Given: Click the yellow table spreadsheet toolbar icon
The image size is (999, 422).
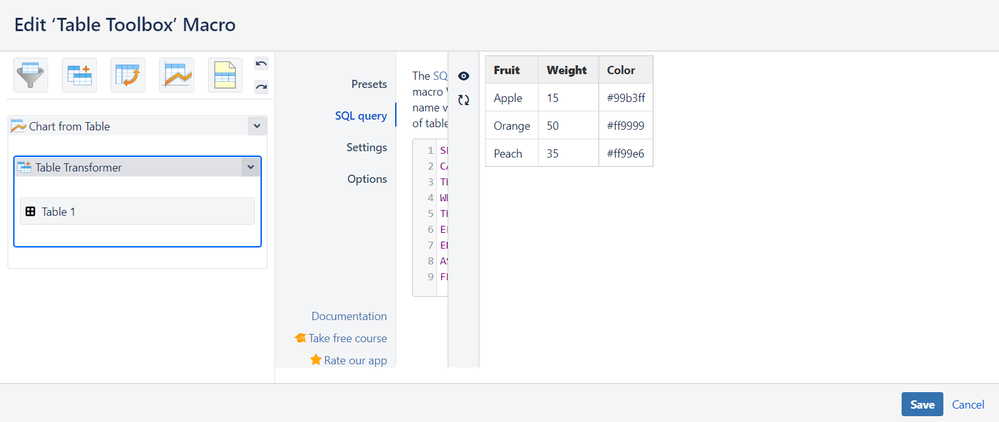Looking at the screenshot, I should (226, 76).
